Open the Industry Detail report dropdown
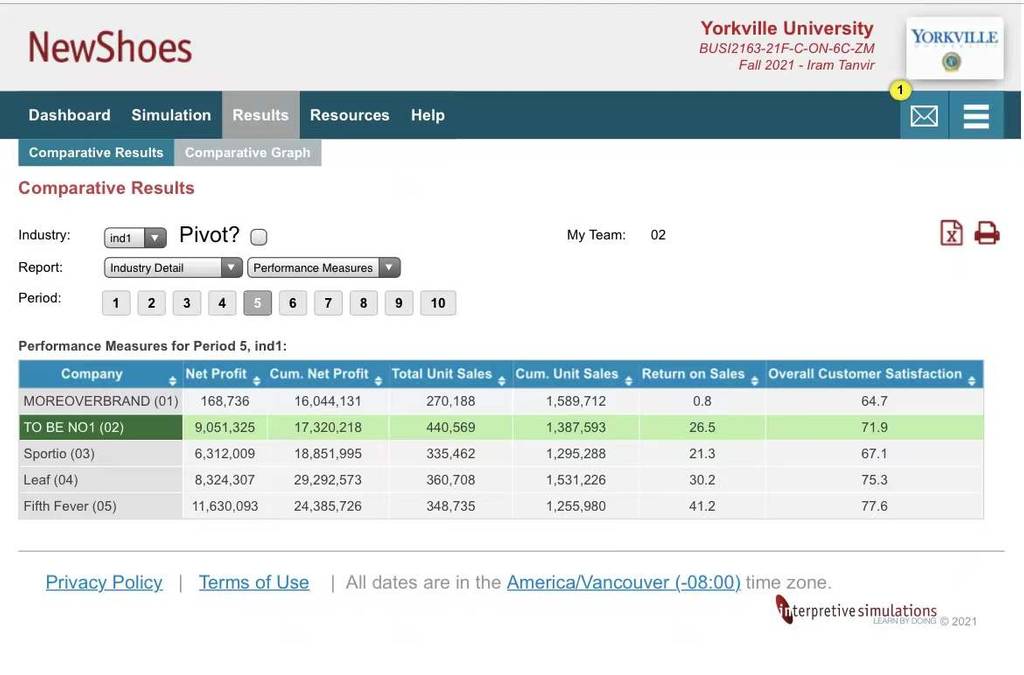1024x675 pixels. click(x=173, y=268)
